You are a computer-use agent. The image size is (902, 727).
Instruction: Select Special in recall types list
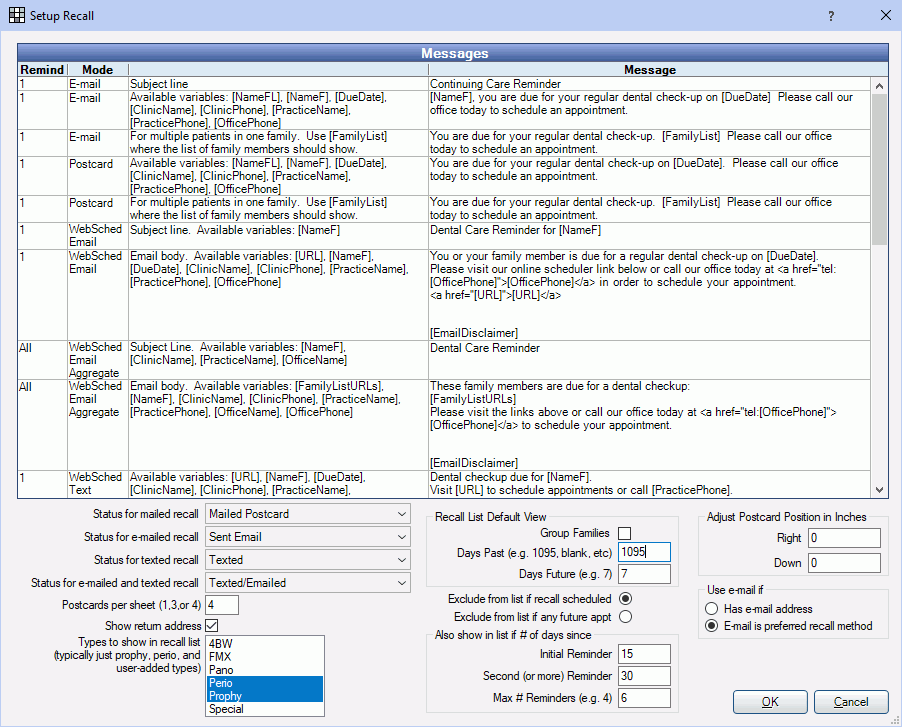(265, 709)
